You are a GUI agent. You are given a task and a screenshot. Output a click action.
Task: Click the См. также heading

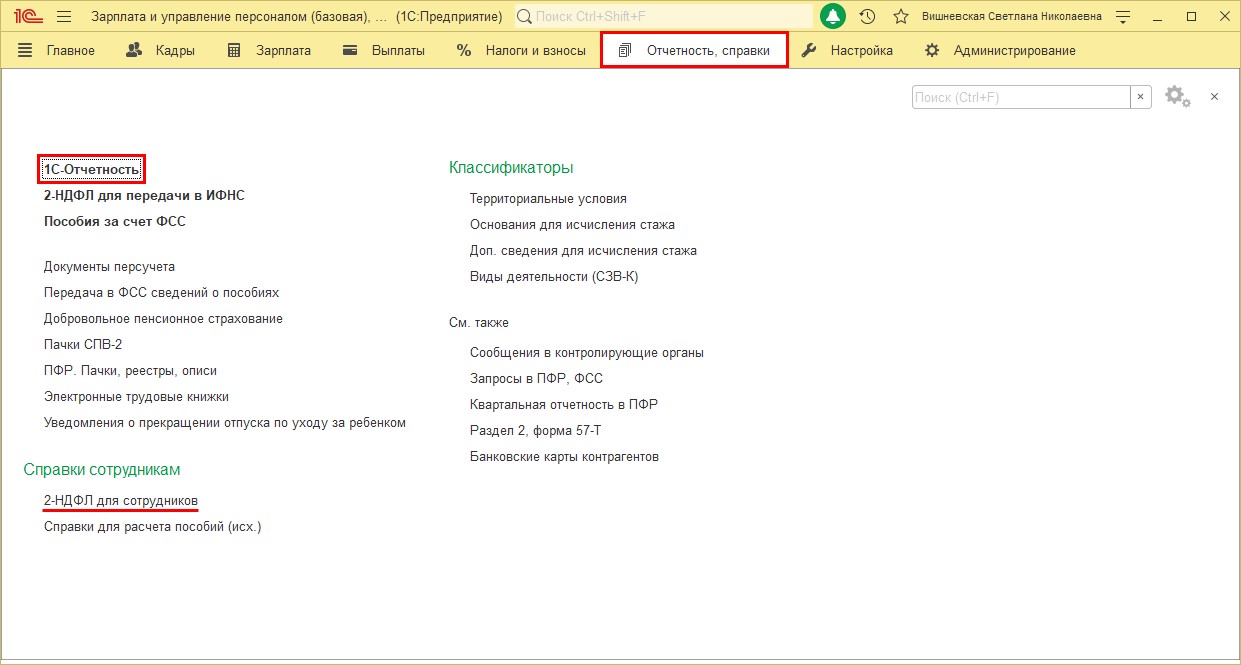479,323
